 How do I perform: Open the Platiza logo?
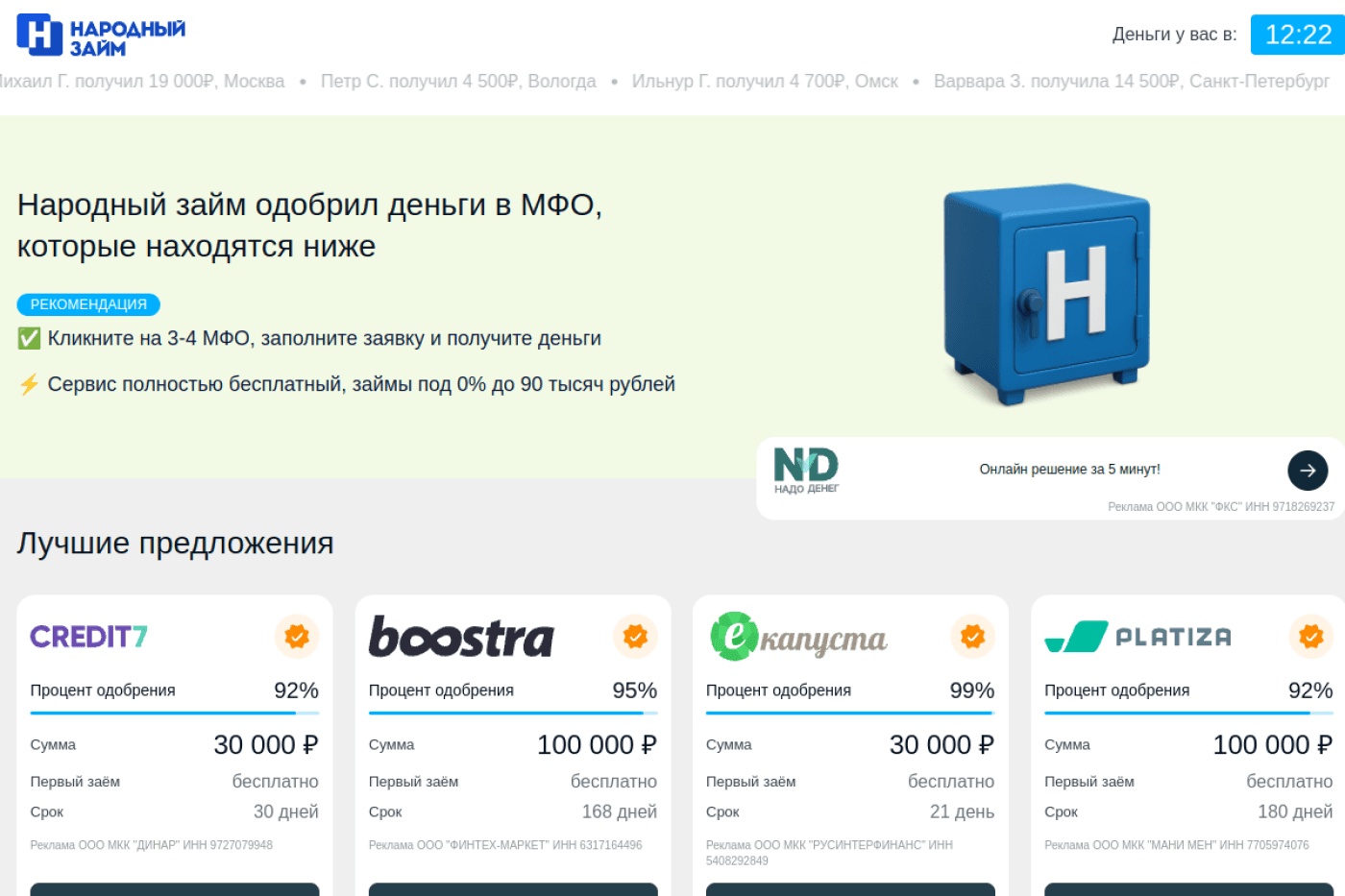pyautogui.click(x=1137, y=637)
